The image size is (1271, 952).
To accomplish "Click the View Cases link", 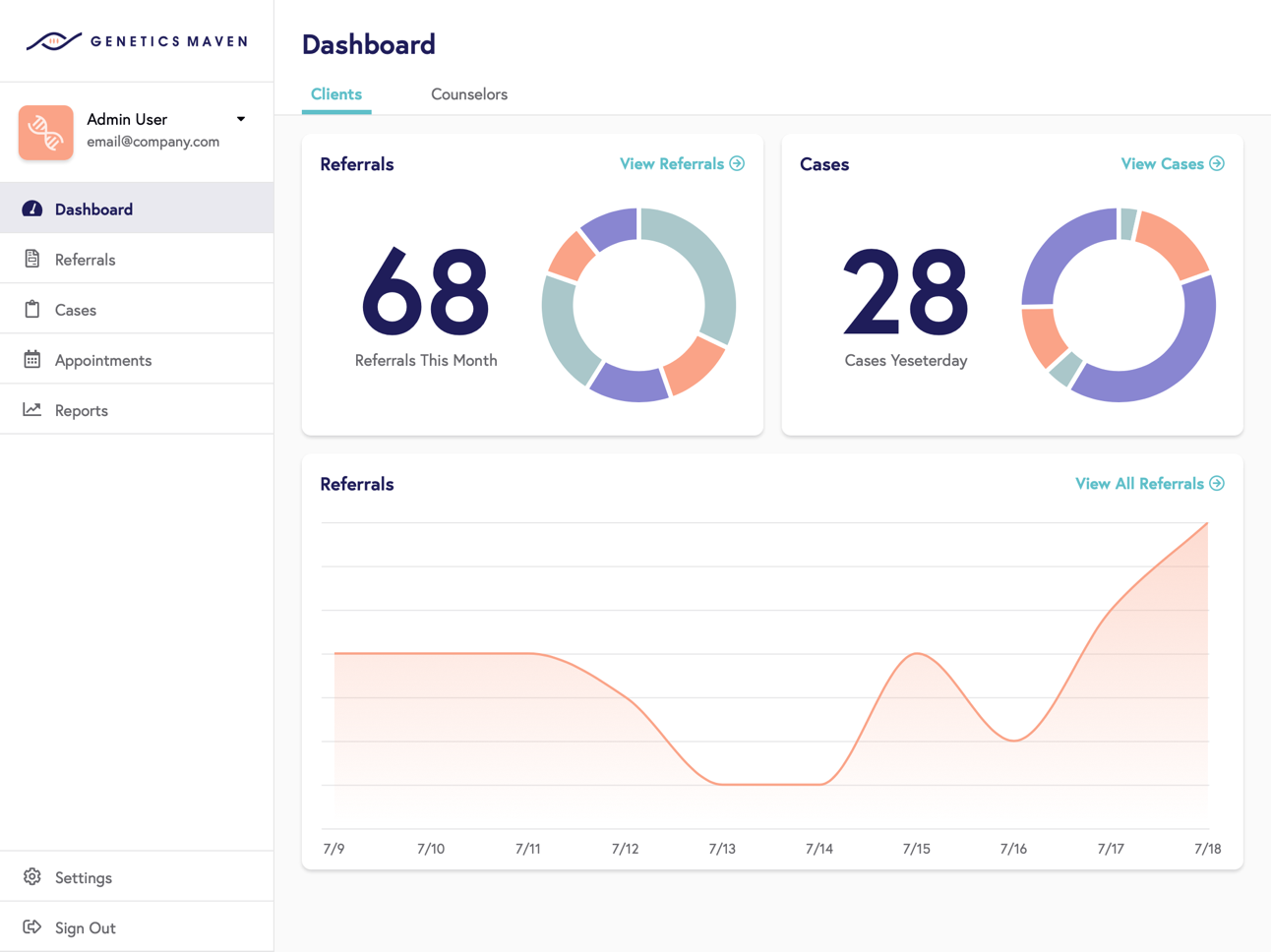I will coord(1173,163).
